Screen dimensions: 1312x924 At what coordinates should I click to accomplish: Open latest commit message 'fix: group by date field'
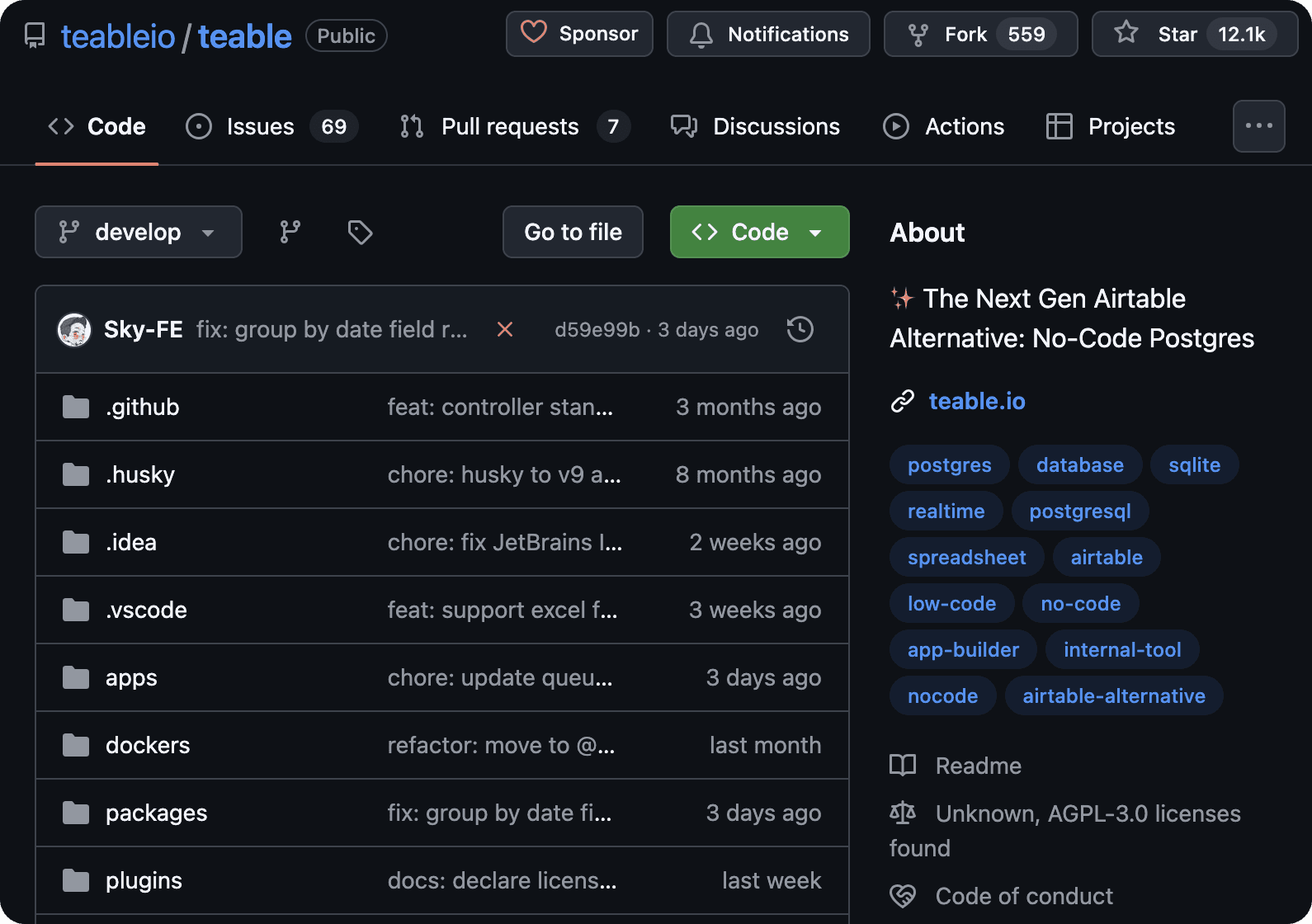[x=332, y=329]
